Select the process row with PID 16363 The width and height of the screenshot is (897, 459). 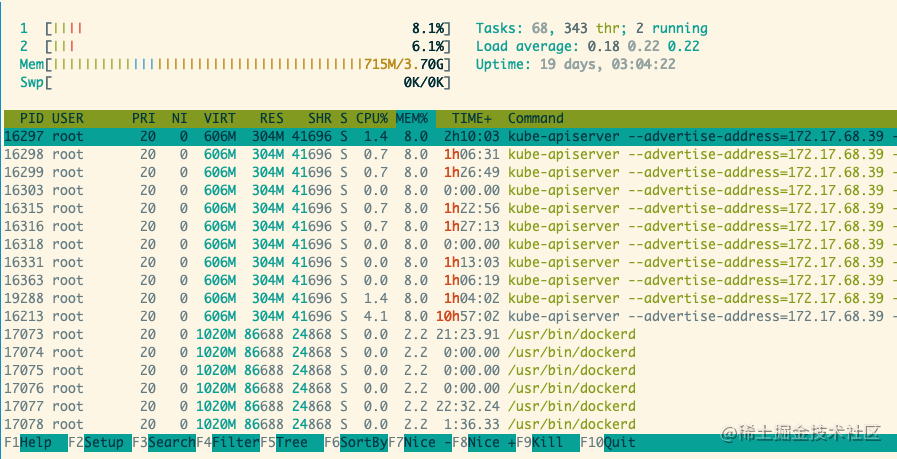(x=448, y=281)
